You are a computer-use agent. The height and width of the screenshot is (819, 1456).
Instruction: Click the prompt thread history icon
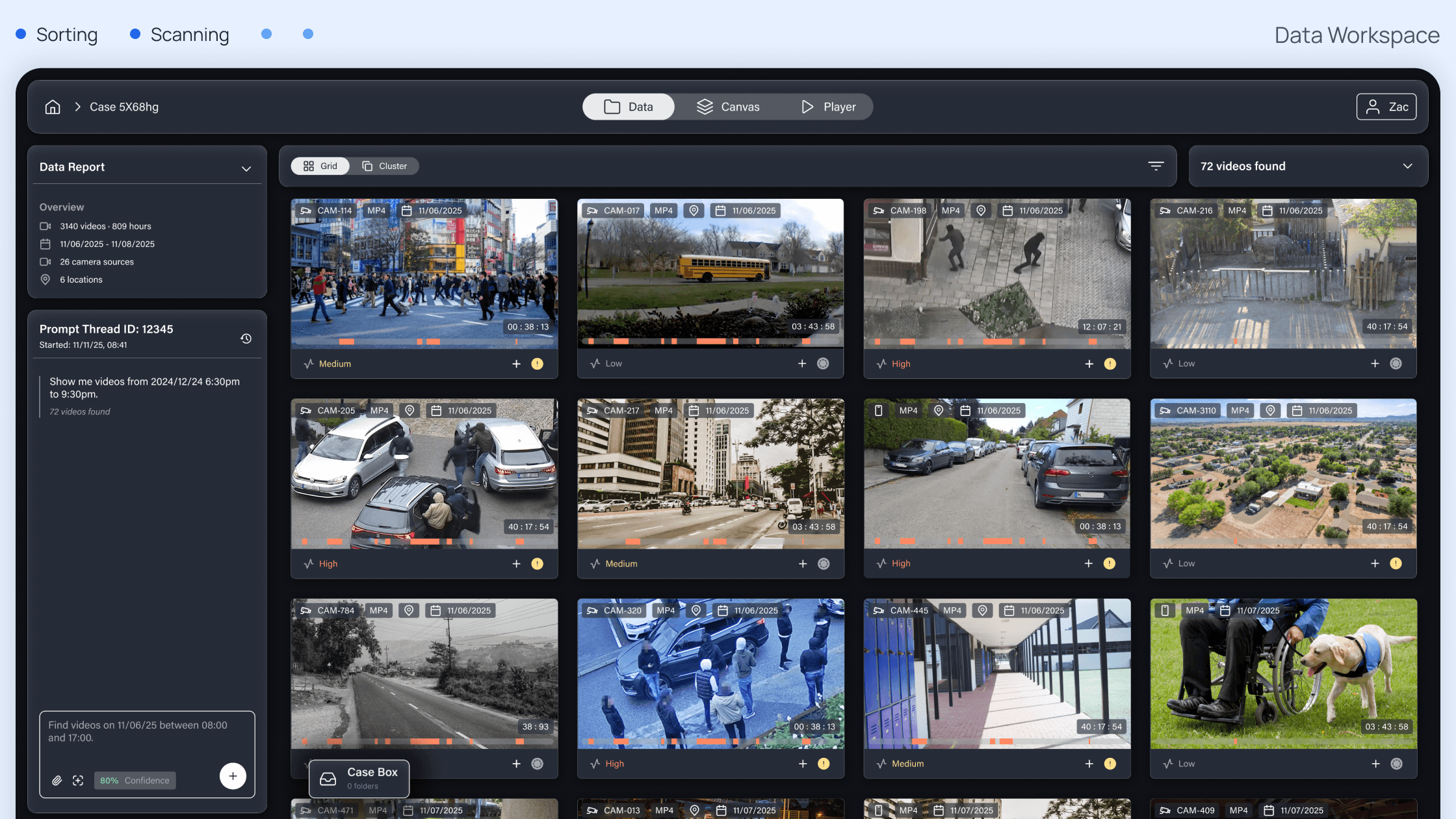pos(246,339)
